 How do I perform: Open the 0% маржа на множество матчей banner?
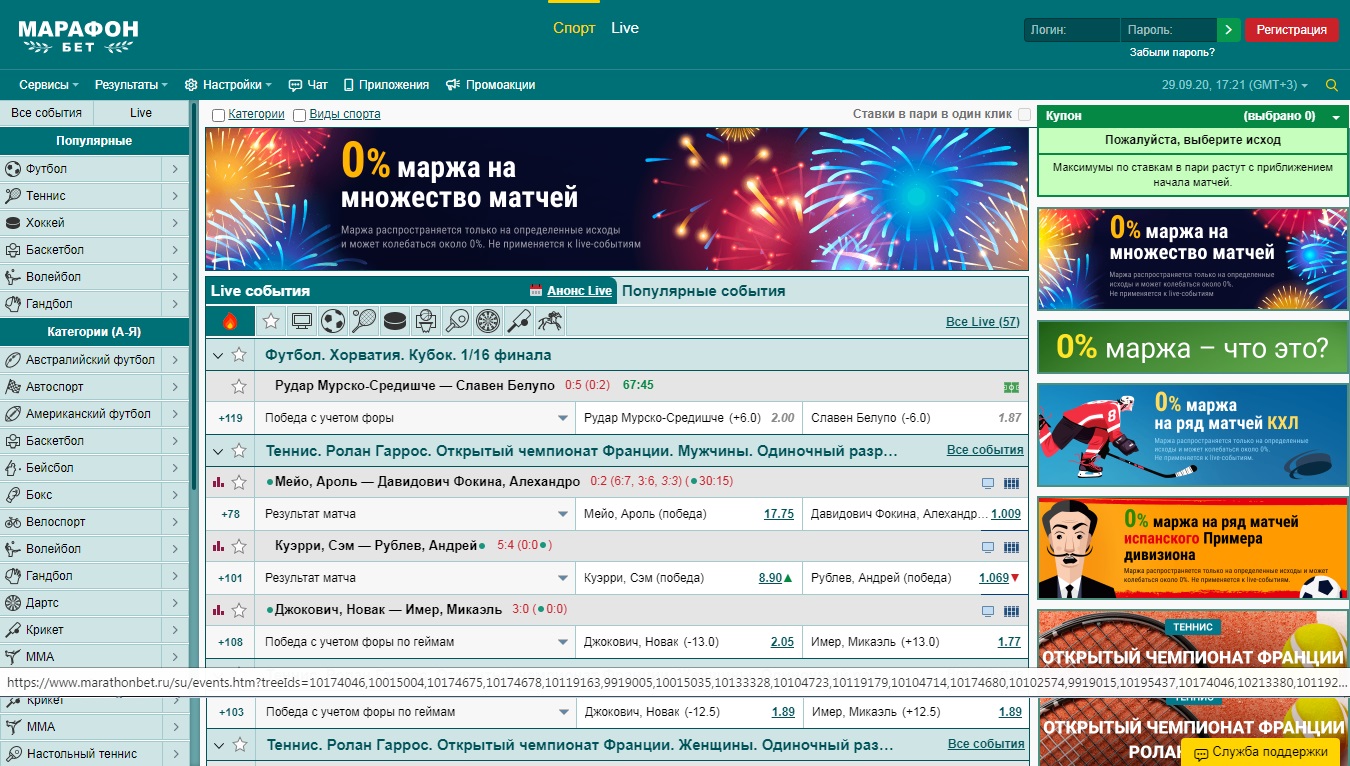click(x=616, y=198)
